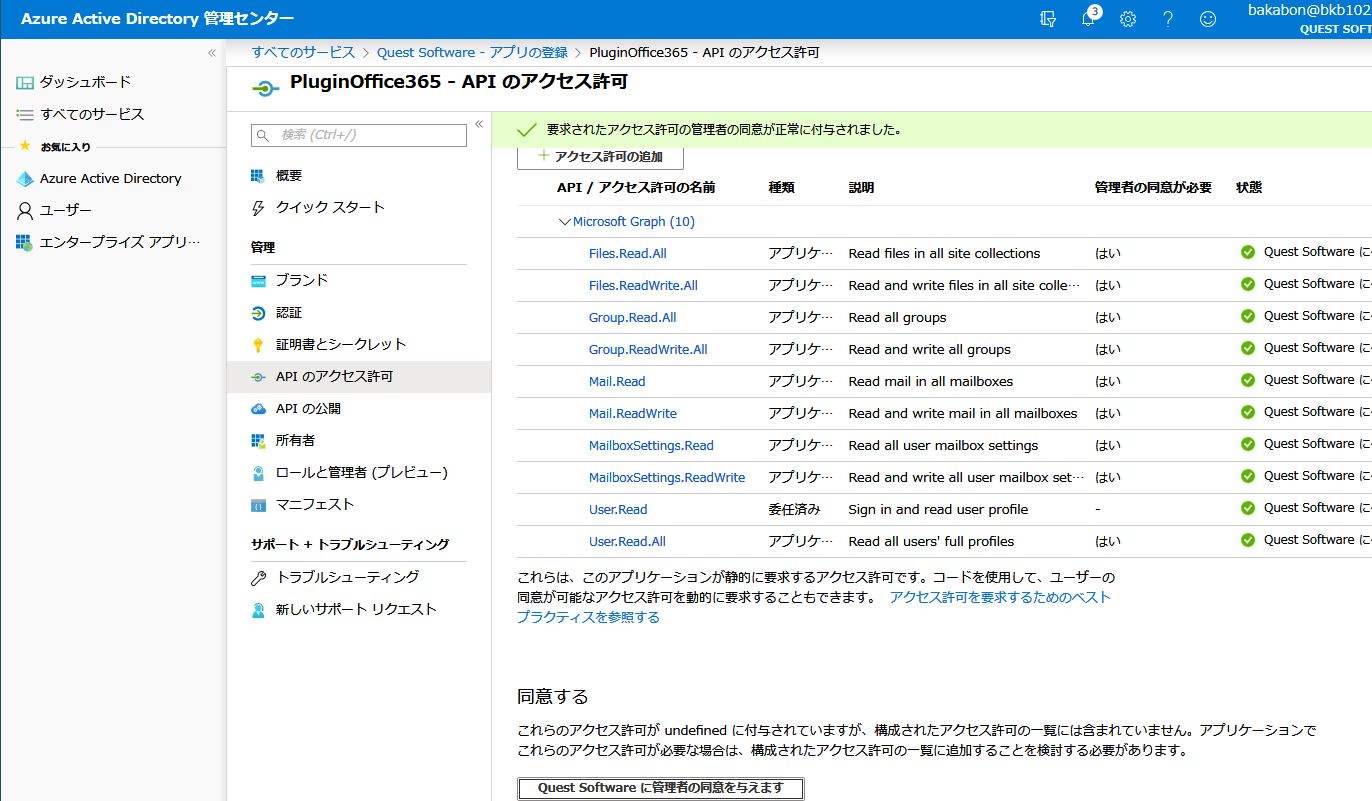Image resolution: width=1372 pixels, height=801 pixels.
Task: Click the 概要 overview icon
Action: click(258, 175)
